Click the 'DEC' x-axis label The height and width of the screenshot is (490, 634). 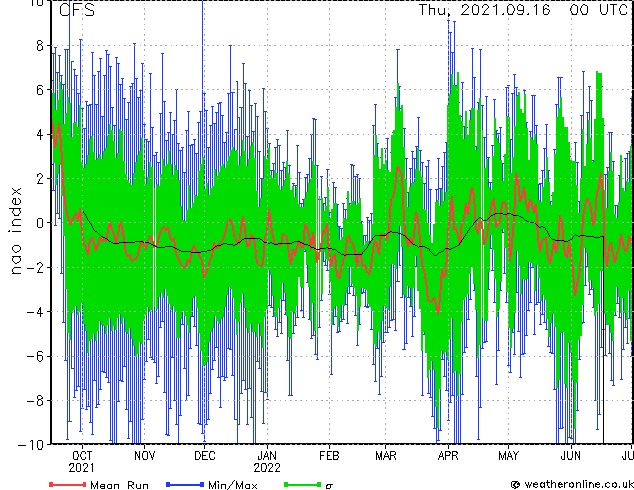point(205,456)
